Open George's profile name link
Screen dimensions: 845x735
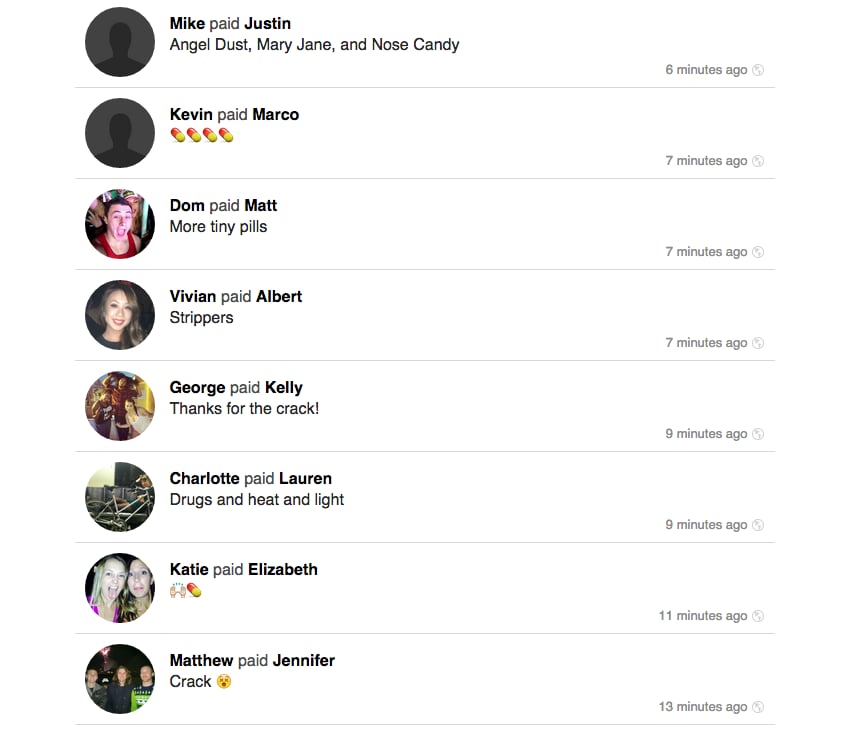(x=197, y=388)
